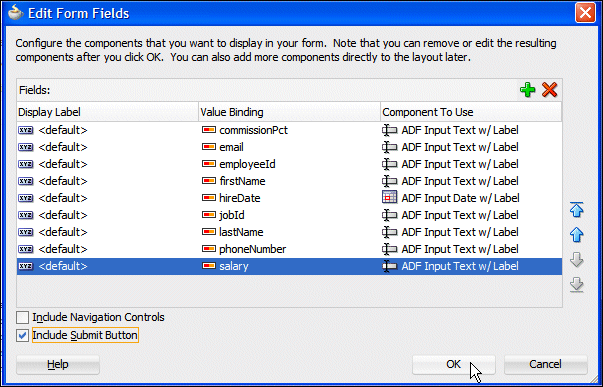The width and height of the screenshot is (603, 387).
Task: Open component dropdown for hireDate row
Action: (x=471, y=198)
